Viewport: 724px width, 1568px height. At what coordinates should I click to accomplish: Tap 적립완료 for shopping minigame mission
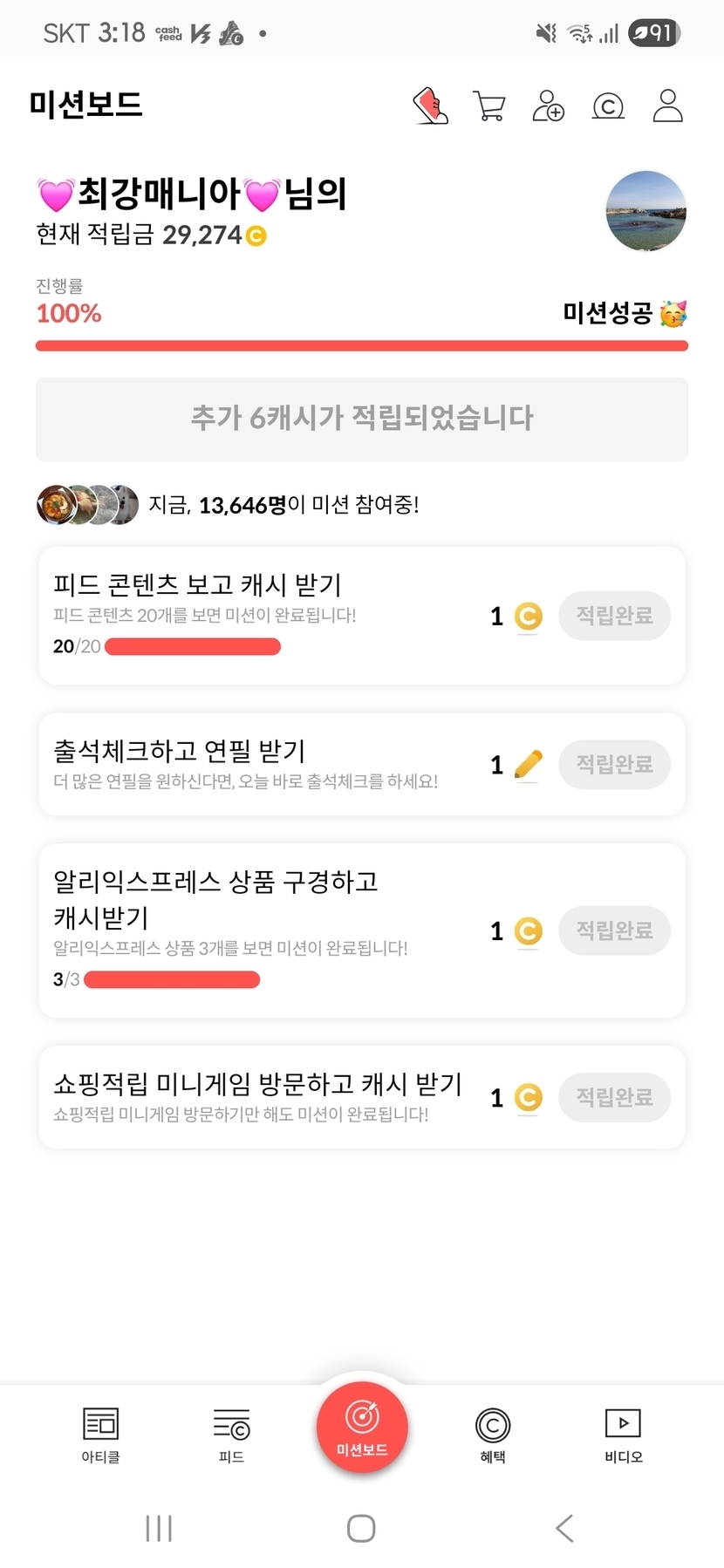[x=614, y=1097]
